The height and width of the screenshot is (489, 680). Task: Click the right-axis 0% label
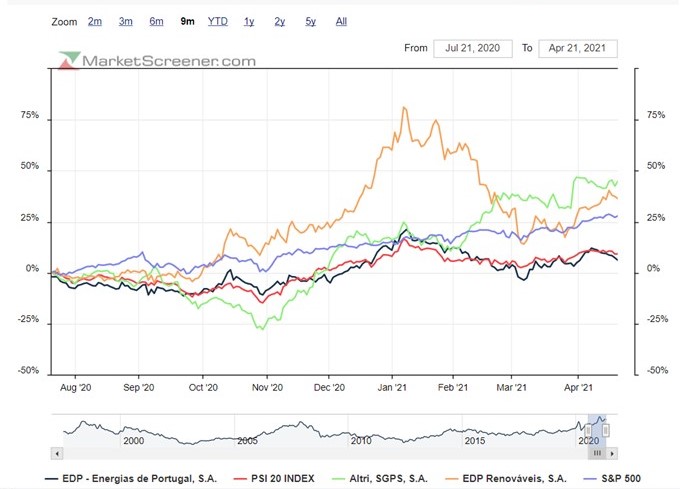point(654,269)
